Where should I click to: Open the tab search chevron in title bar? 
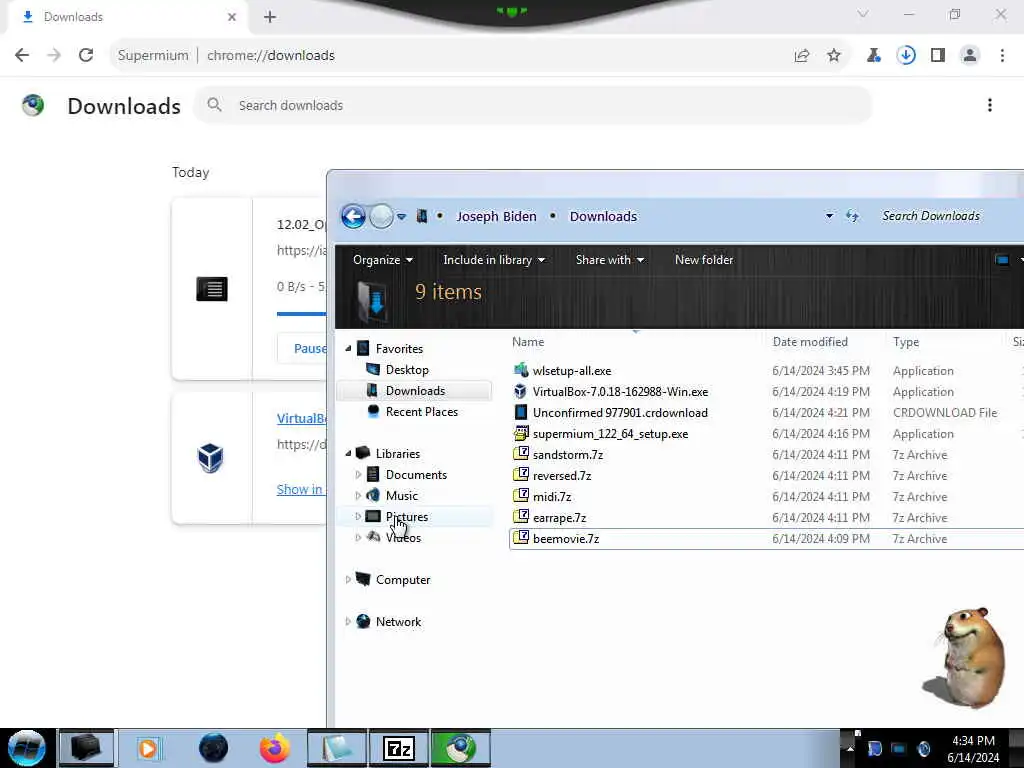coord(863,14)
